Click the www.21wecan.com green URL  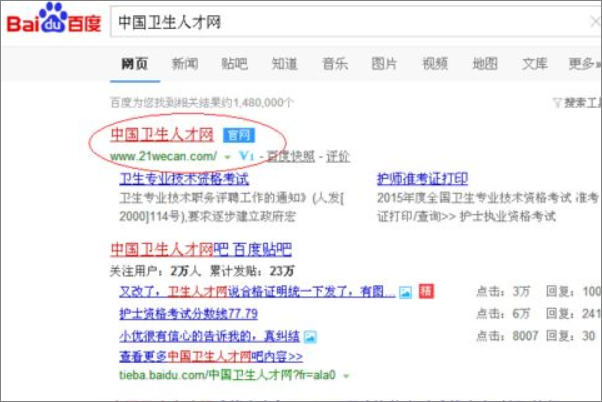pos(163,156)
